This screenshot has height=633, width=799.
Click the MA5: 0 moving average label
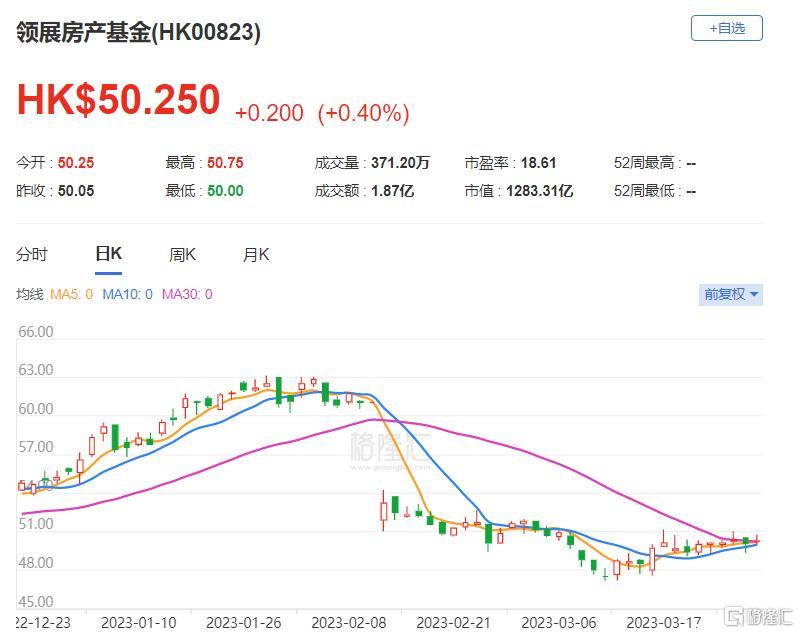71,294
